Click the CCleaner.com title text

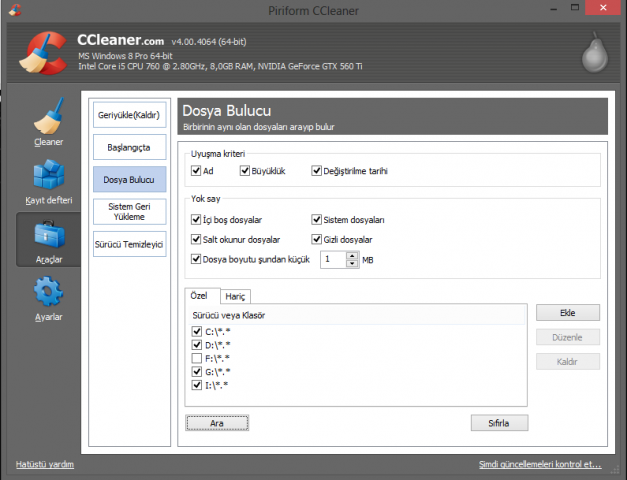[120, 40]
